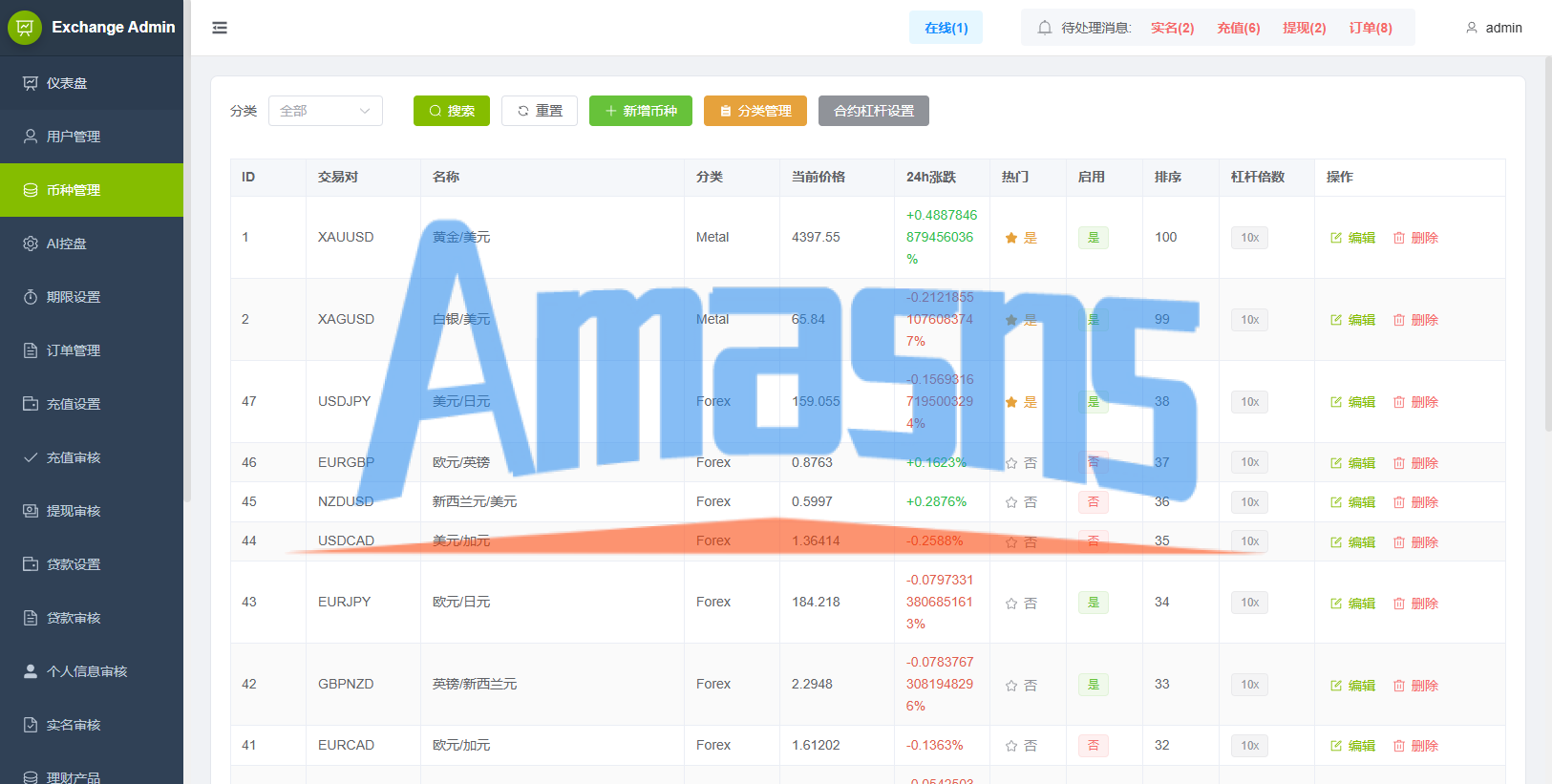The width and height of the screenshot is (1552, 784).
Task: Open the 订单管理 menu item
Action: [92, 350]
